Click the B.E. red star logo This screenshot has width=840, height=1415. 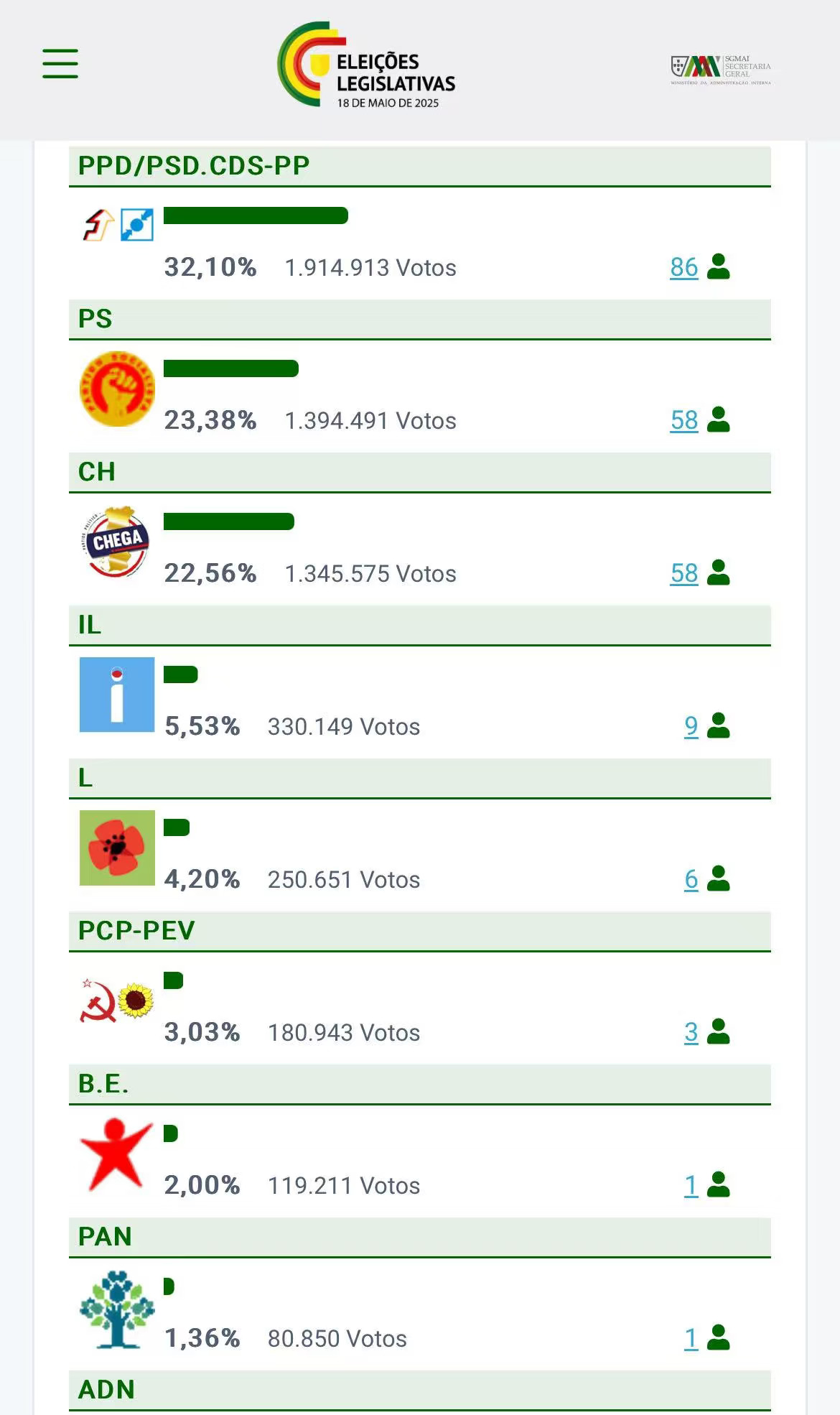116,1154
